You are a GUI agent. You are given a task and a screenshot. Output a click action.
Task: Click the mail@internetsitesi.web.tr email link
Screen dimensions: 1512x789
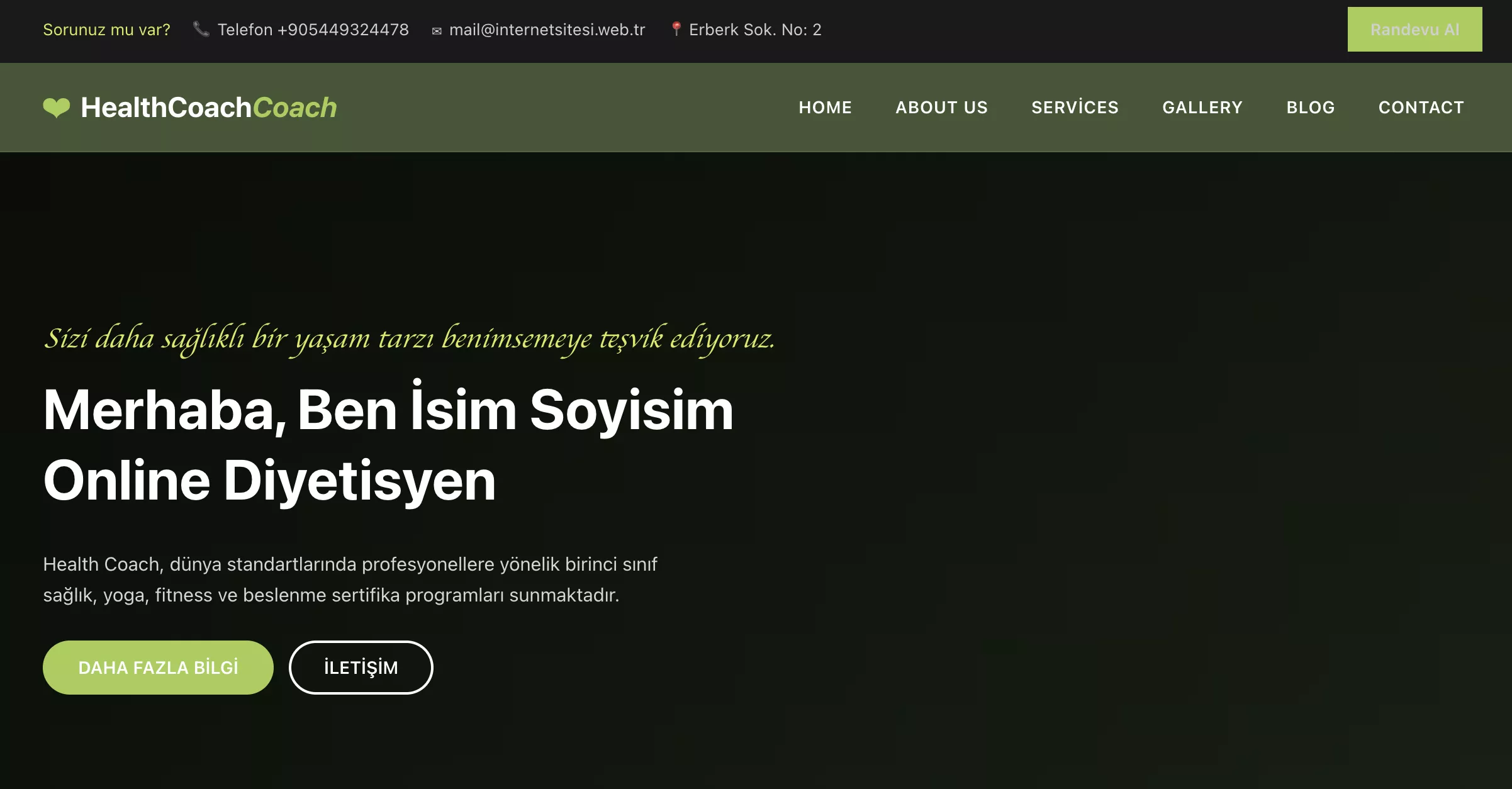pos(547,30)
